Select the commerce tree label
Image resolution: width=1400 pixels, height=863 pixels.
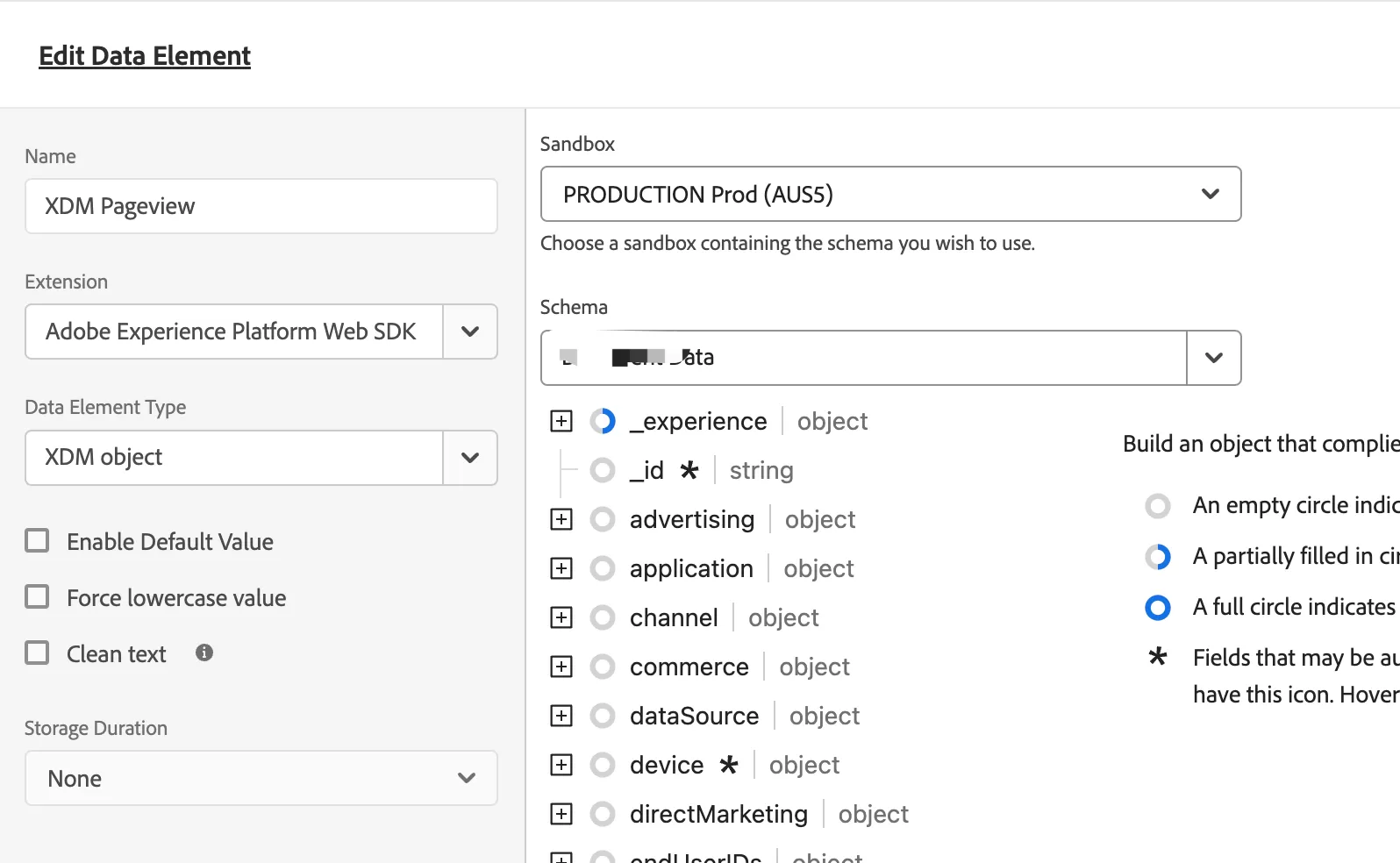click(689, 667)
